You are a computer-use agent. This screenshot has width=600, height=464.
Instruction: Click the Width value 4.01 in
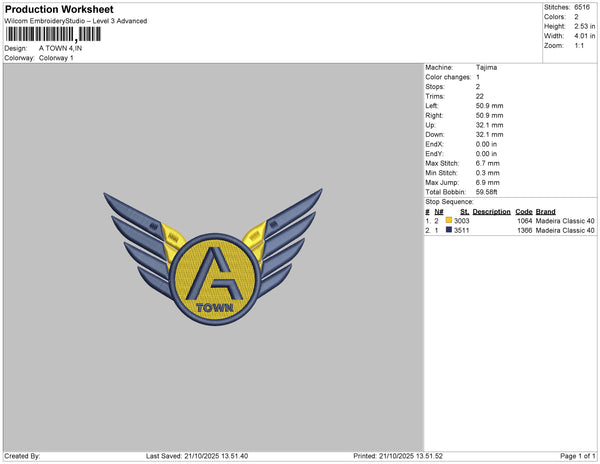tap(585, 36)
